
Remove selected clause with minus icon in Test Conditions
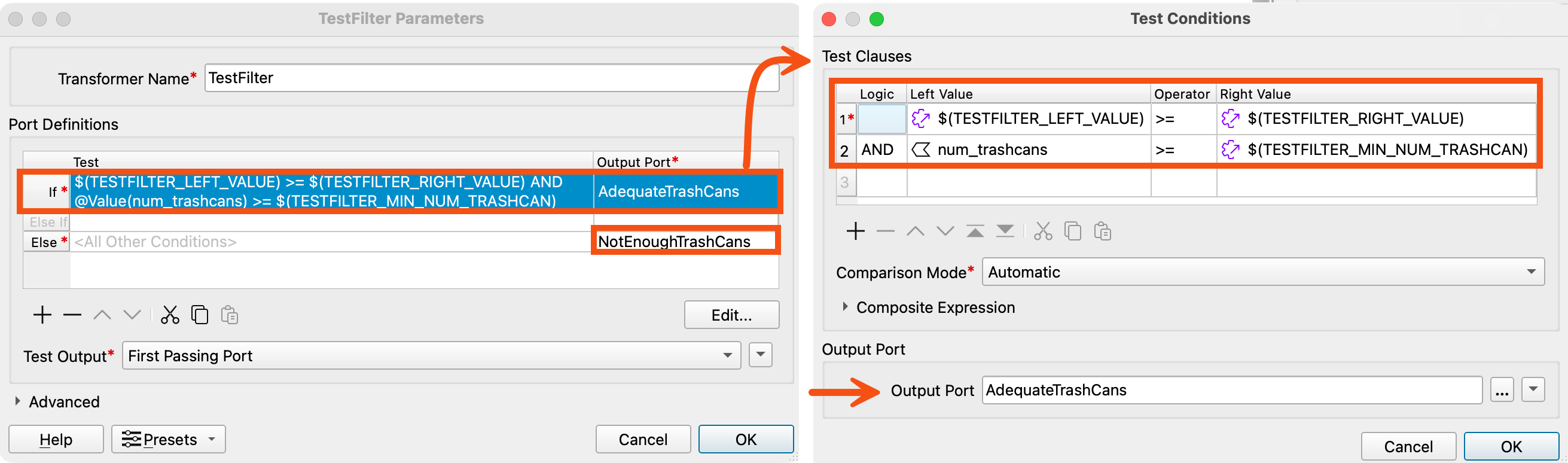click(x=885, y=231)
